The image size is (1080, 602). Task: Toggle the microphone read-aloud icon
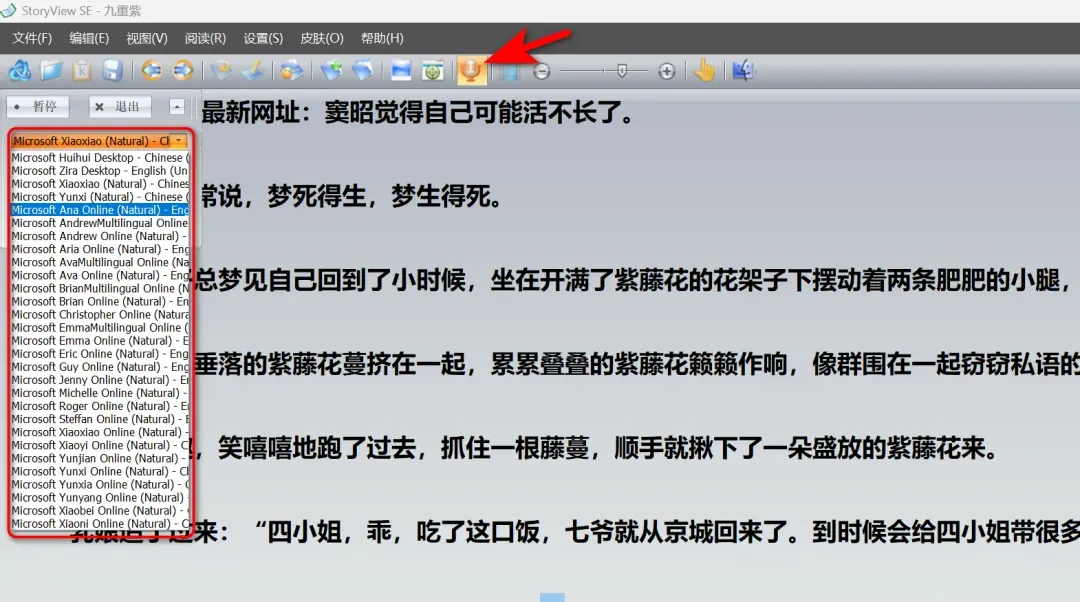(x=472, y=70)
